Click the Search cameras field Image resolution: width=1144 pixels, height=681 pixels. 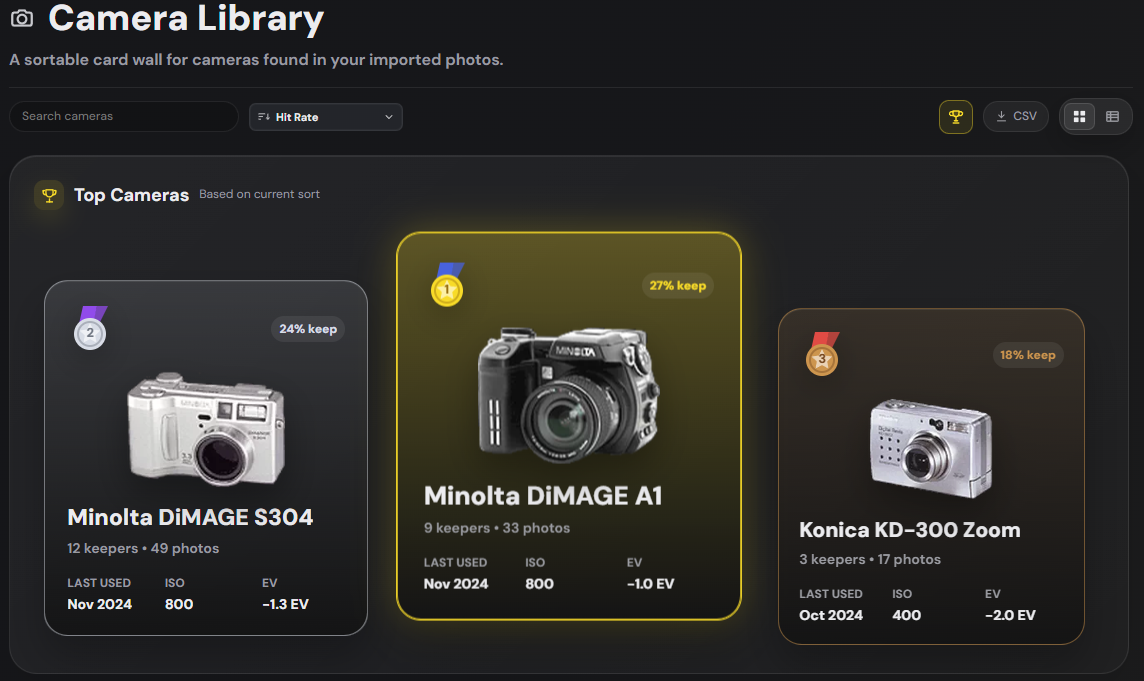(124, 116)
